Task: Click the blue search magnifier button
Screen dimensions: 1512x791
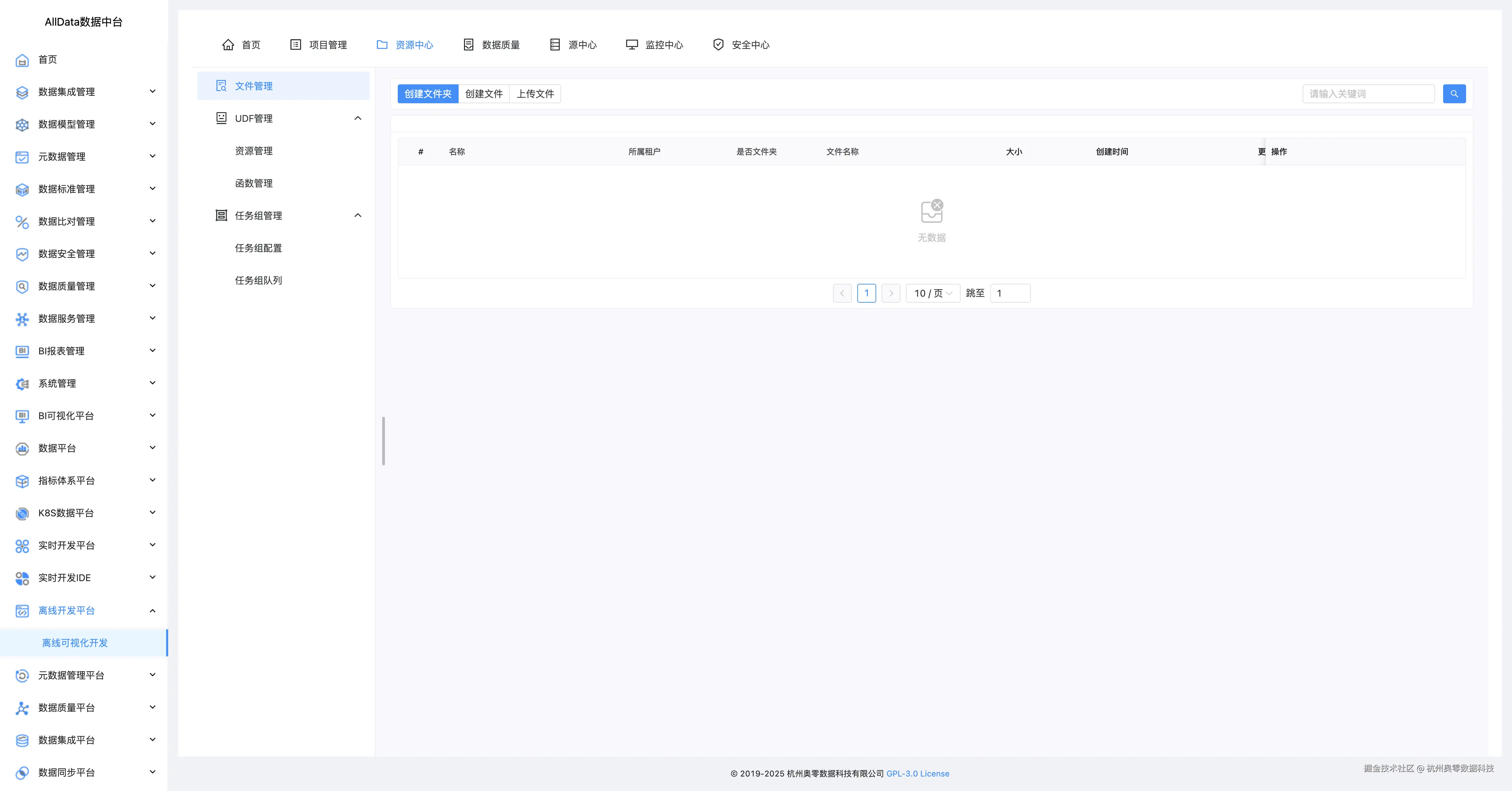Action: pos(1454,94)
